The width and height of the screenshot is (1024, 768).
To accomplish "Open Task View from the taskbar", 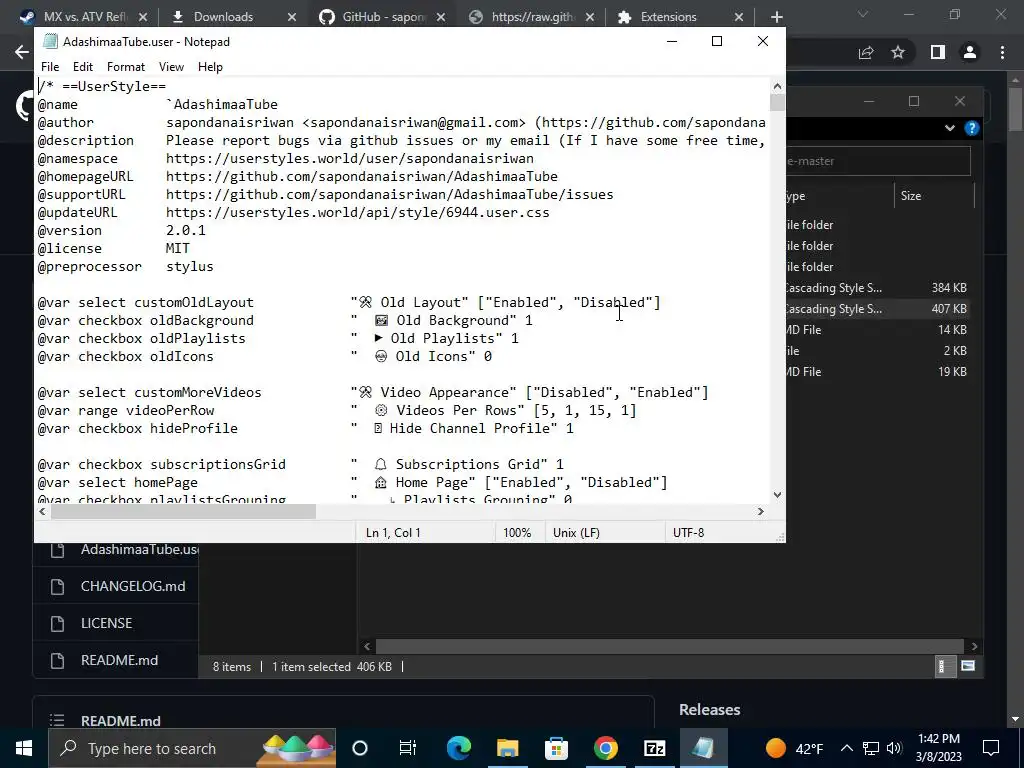I will click(x=408, y=748).
